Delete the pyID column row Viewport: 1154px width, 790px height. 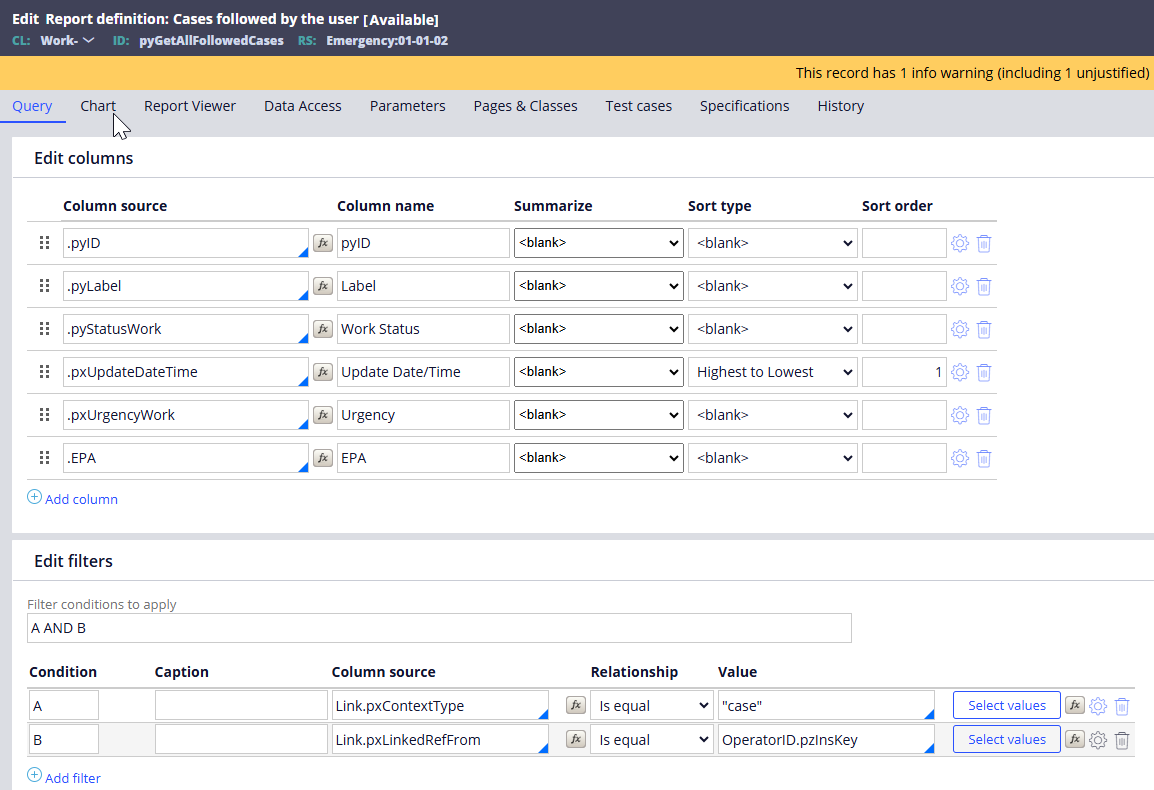[984, 243]
